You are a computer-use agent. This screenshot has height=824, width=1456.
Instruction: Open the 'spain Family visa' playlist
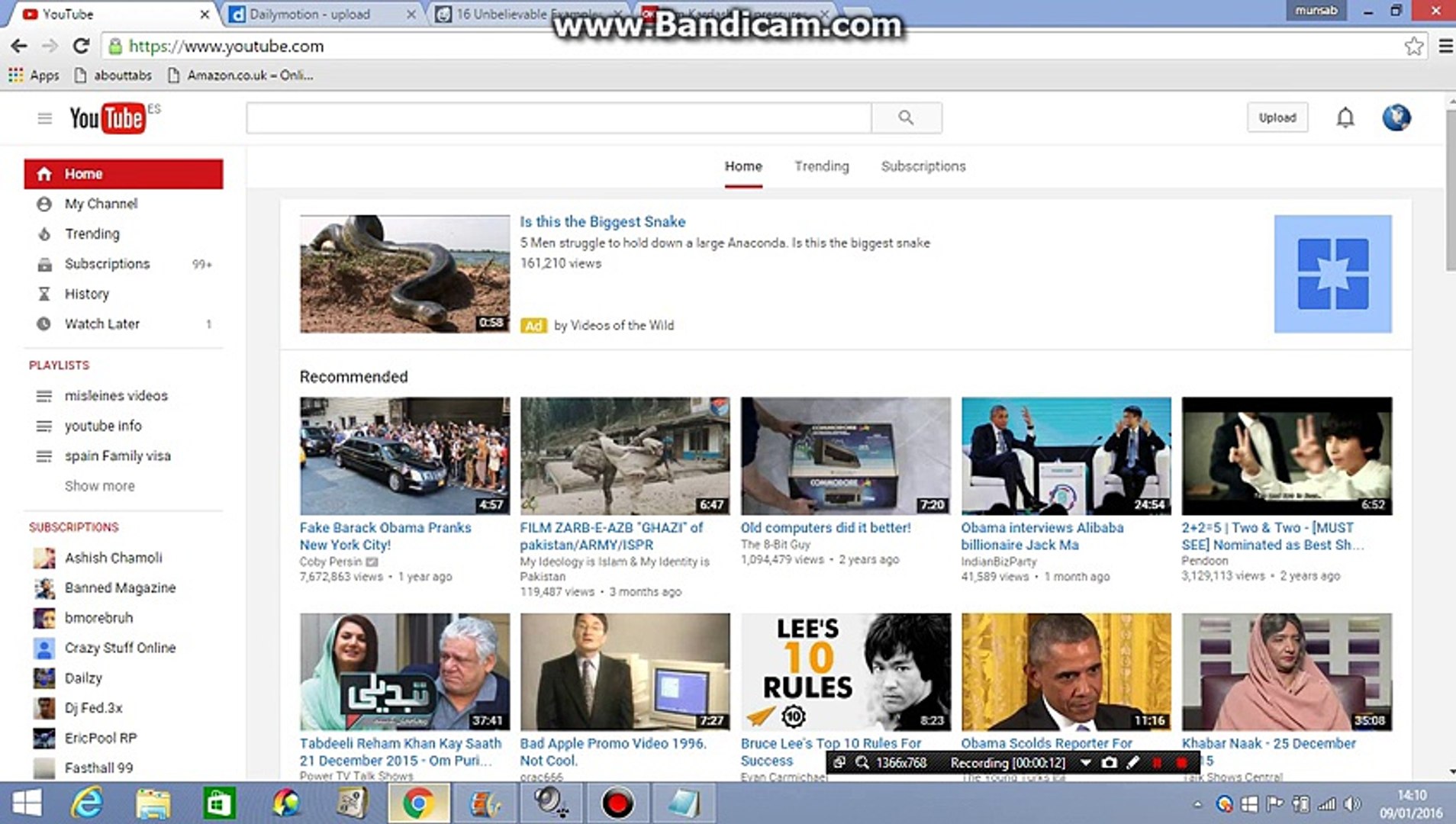[118, 456]
